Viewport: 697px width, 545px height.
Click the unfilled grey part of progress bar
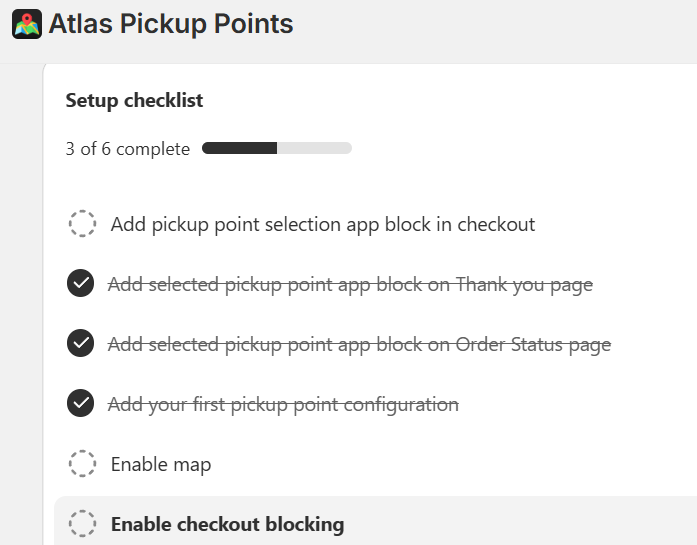click(314, 149)
